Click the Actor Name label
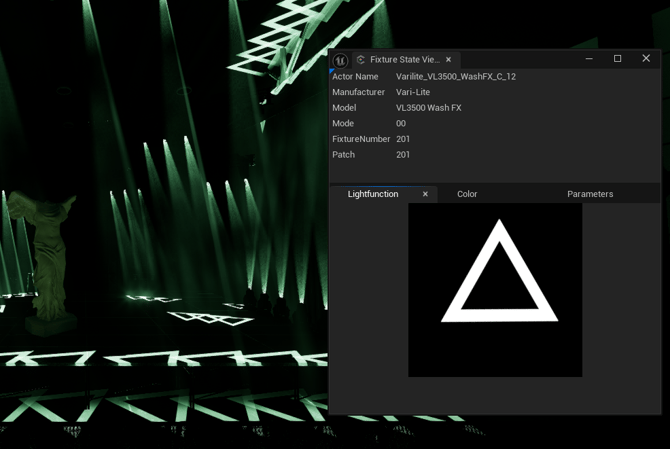The image size is (670, 449). coord(355,76)
